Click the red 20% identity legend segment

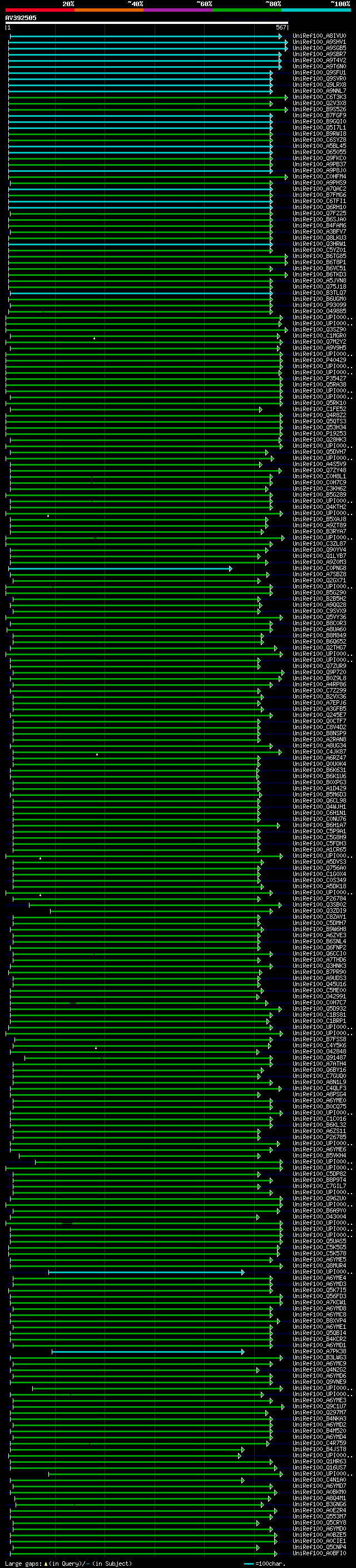click(x=39, y=10)
